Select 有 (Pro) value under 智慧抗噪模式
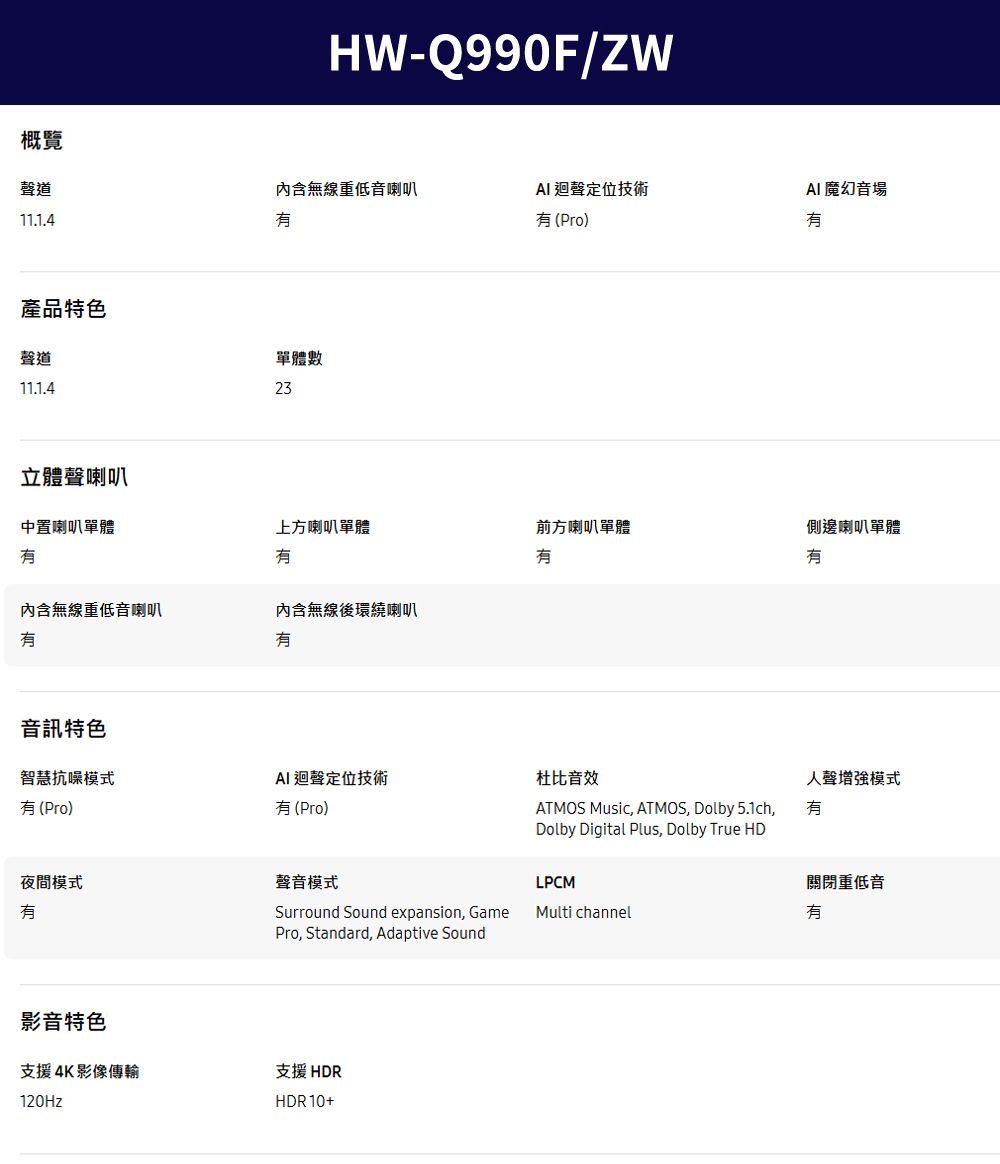Viewport: 1000px width, 1164px height. pos(46,808)
